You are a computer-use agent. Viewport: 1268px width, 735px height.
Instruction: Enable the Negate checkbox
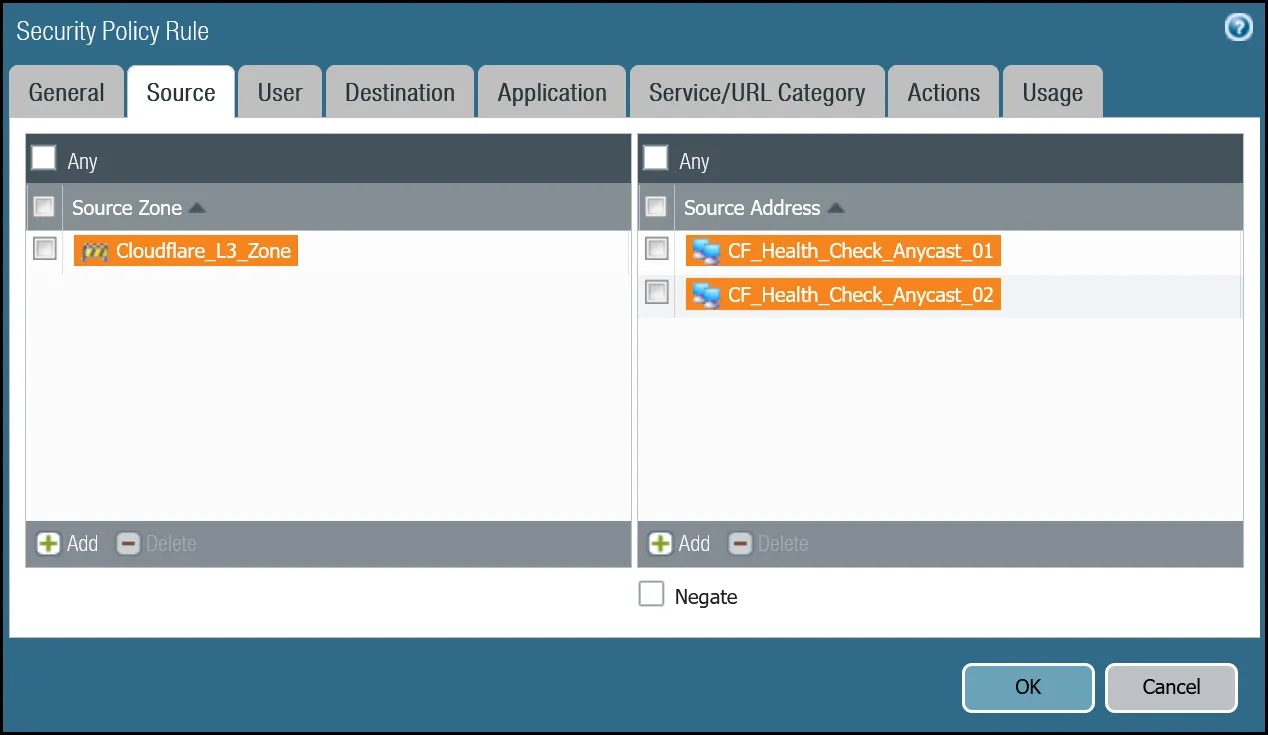click(651, 595)
